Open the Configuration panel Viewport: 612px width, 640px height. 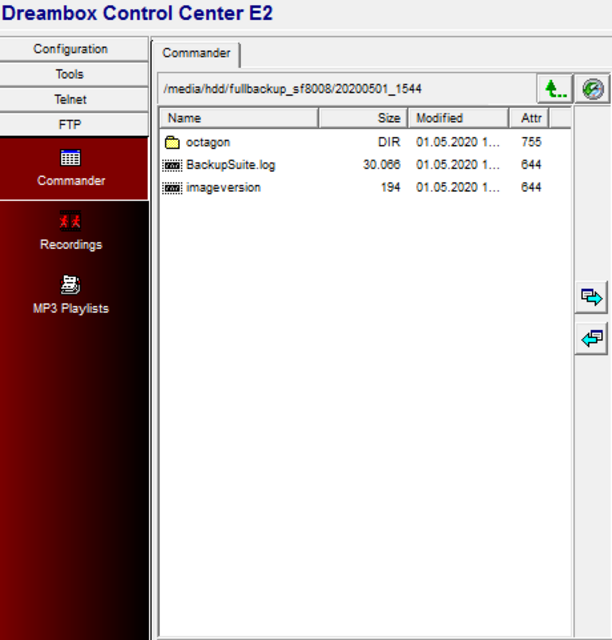coord(74,49)
